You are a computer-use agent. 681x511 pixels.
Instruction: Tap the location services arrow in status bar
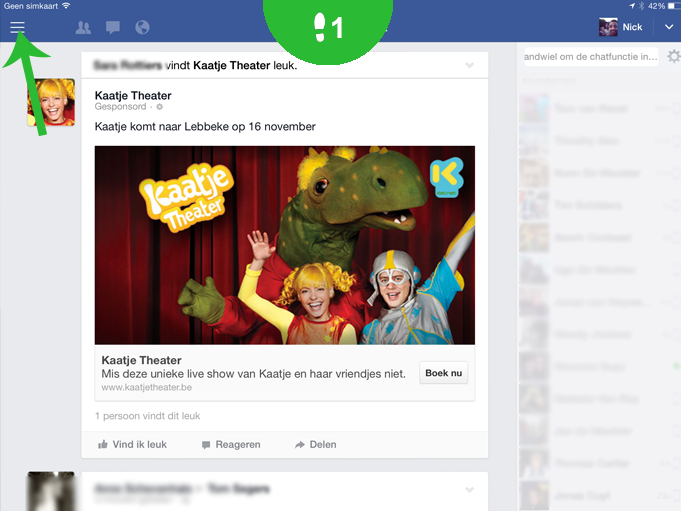click(x=631, y=6)
